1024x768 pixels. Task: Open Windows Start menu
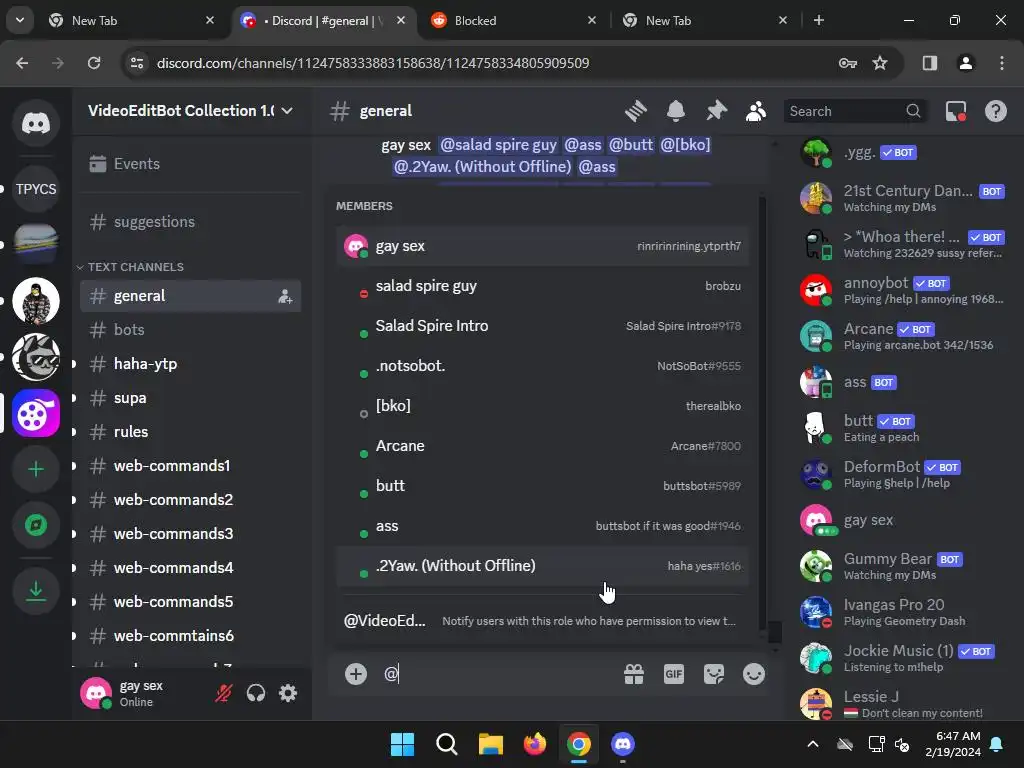click(x=402, y=744)
